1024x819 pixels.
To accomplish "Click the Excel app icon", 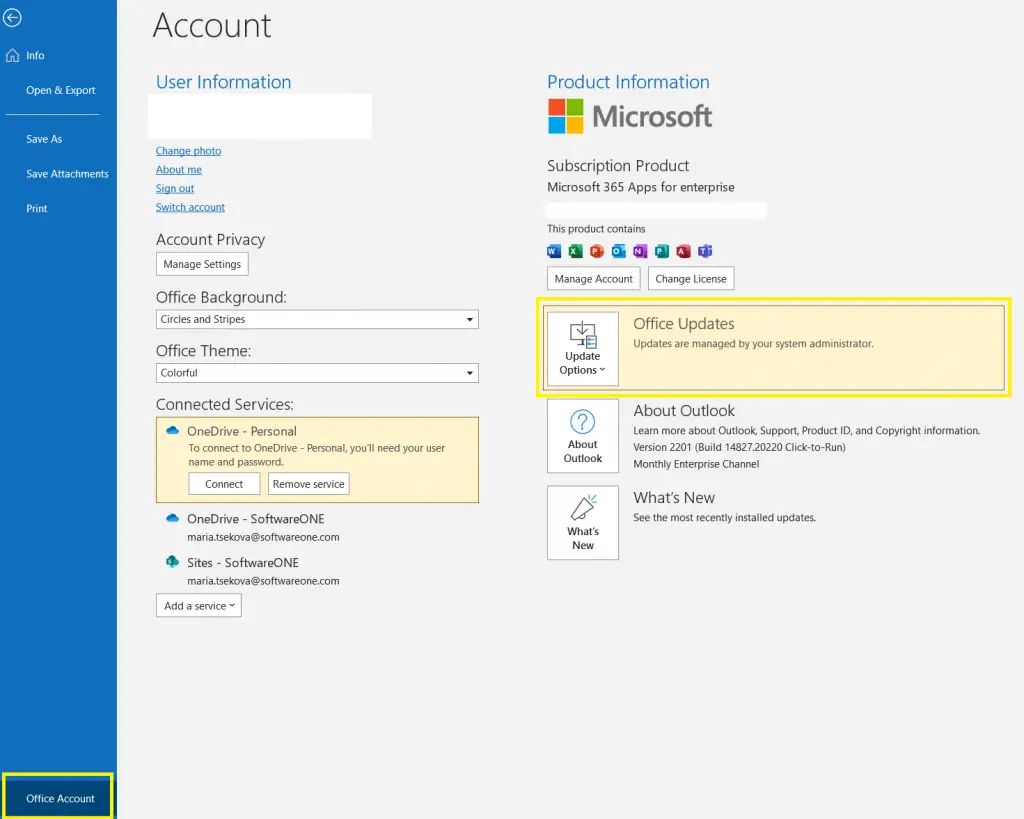I will 575,251.
